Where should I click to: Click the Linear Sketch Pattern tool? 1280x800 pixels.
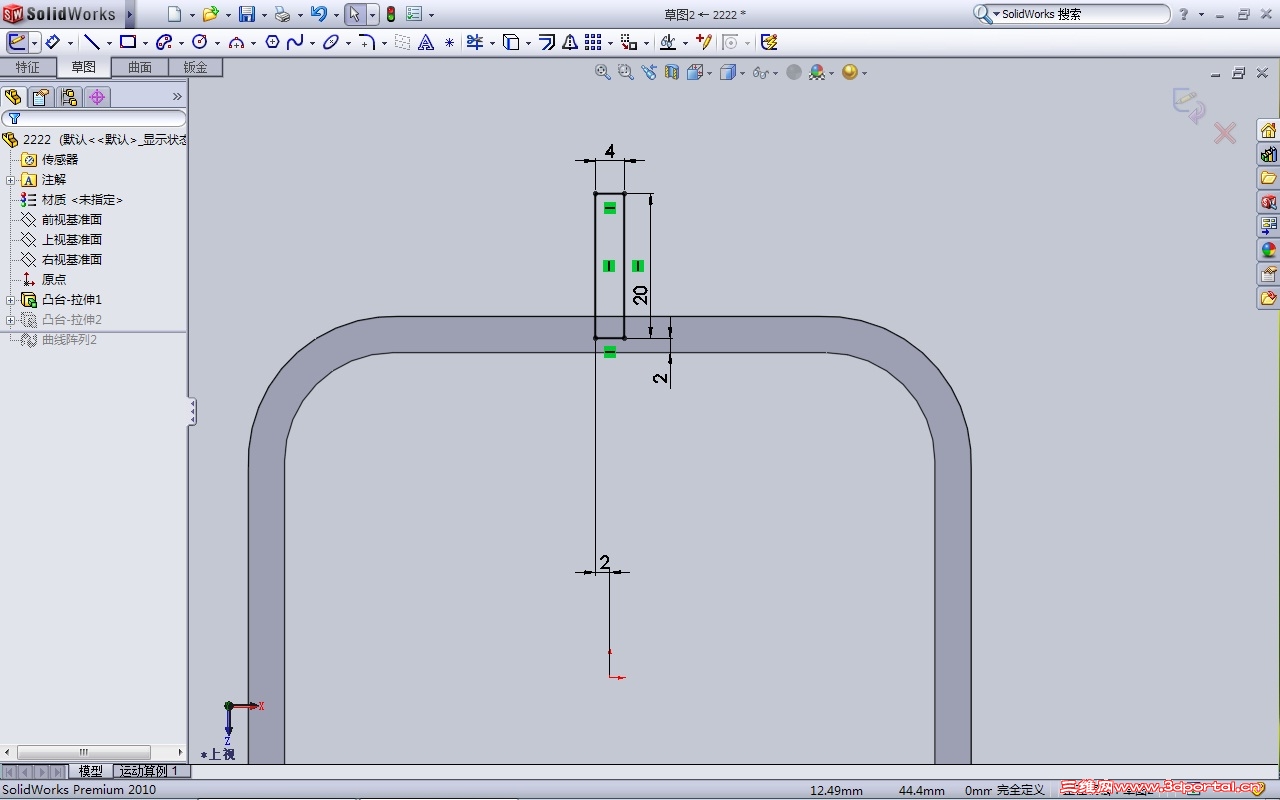593,42
